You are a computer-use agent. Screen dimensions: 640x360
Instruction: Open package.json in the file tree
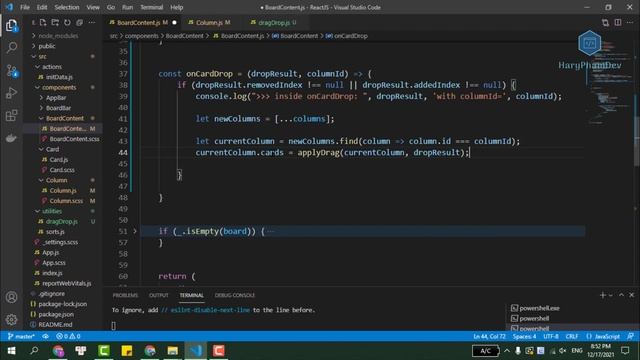coord(56,314)
